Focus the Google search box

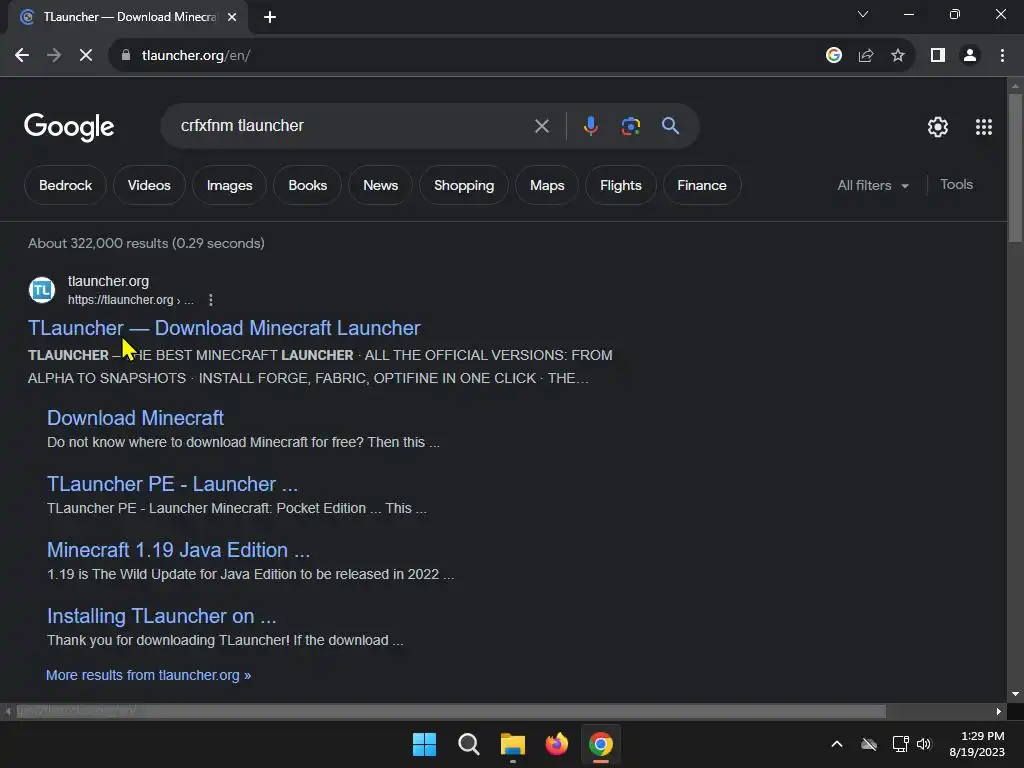click(353, 125)
